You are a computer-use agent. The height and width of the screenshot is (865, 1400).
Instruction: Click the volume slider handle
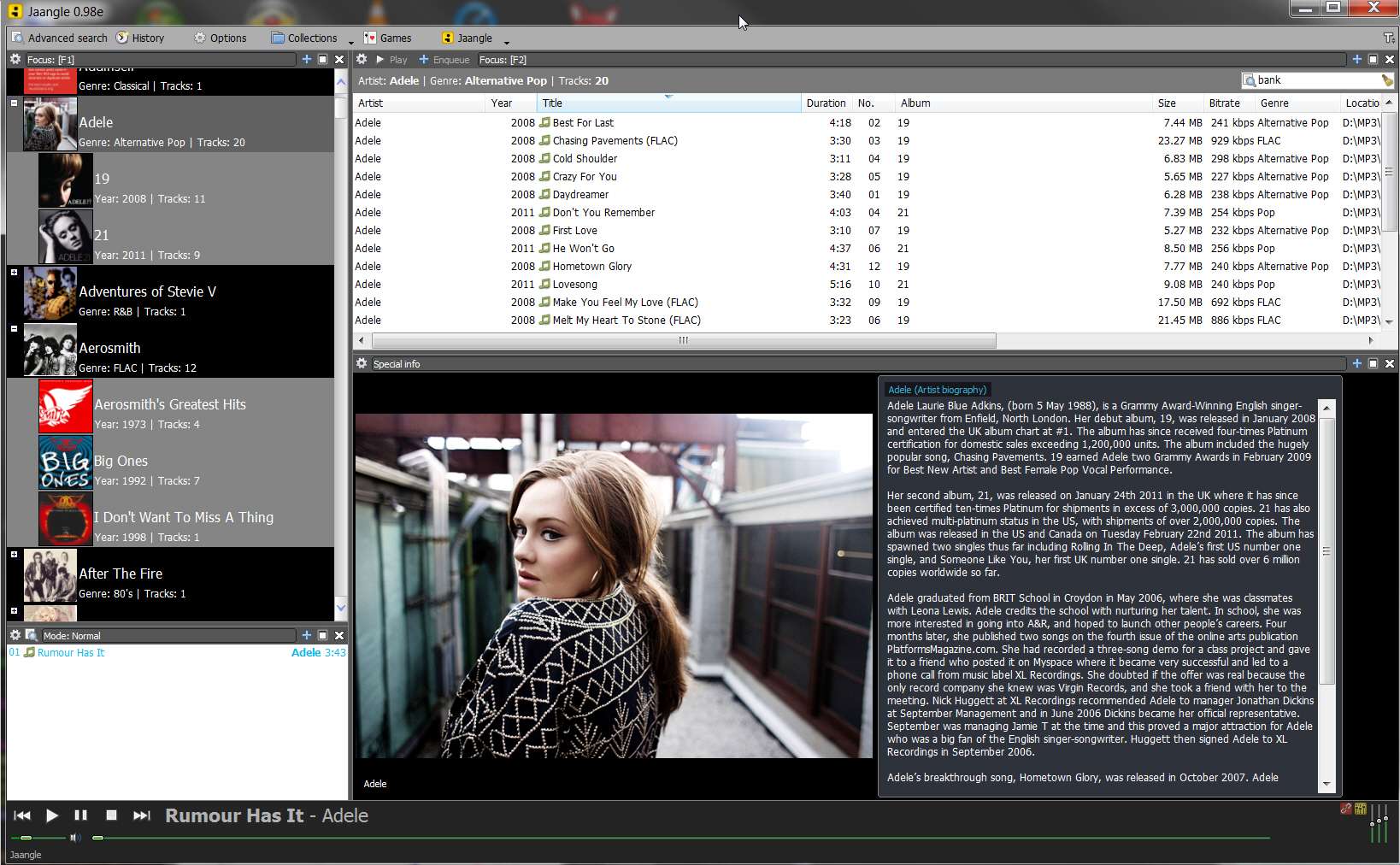point(26,838)
